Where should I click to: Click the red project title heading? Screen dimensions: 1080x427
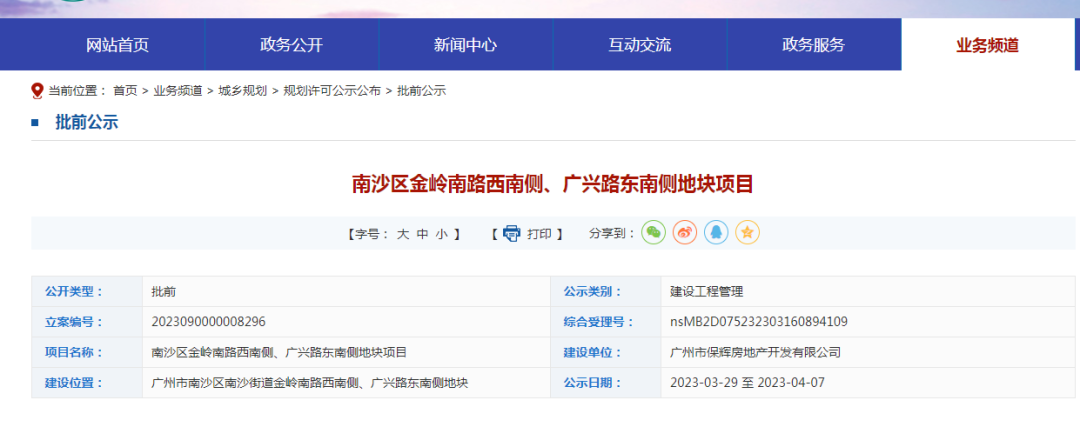pos(553,185)
